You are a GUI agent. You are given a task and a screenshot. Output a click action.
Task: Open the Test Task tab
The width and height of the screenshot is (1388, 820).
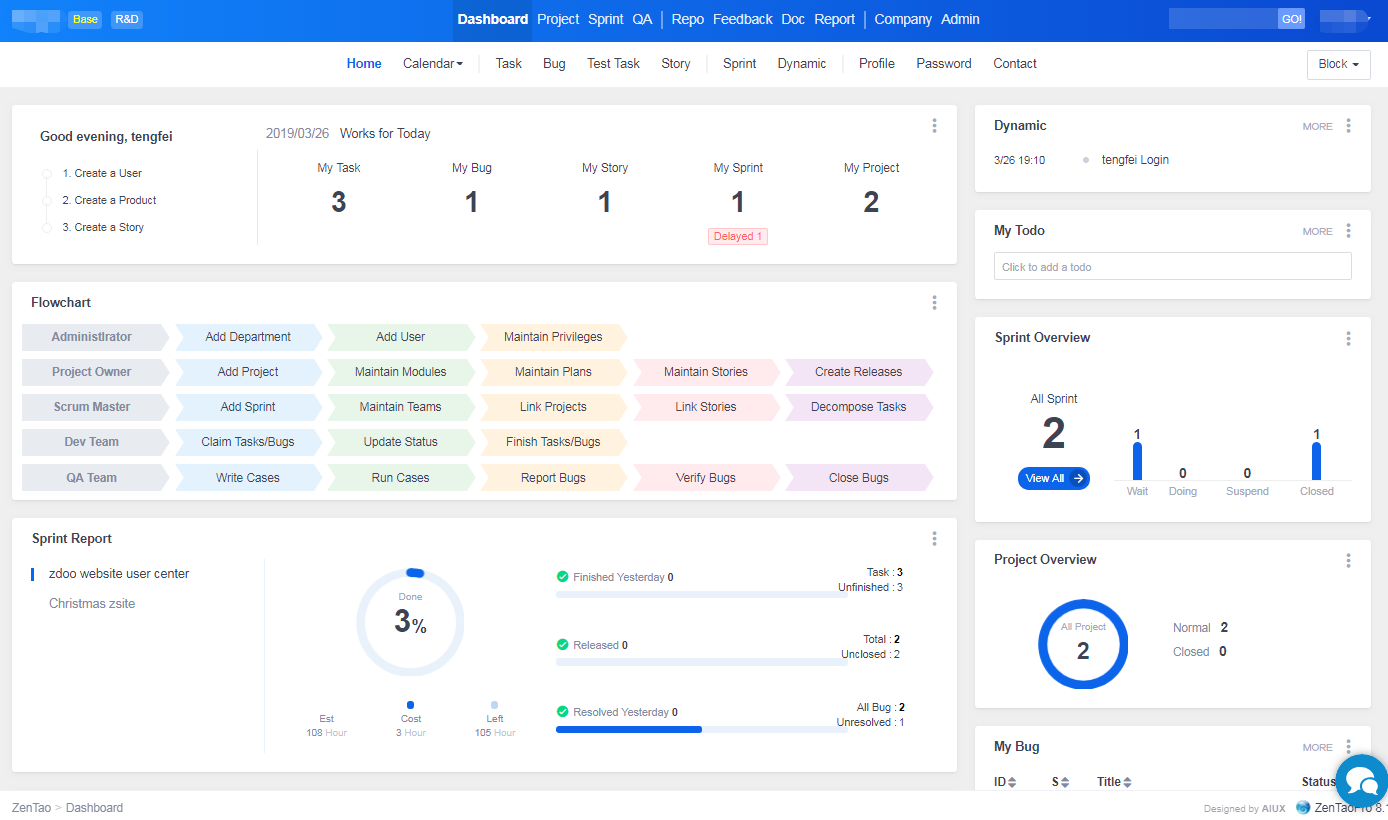pos(613,63)
